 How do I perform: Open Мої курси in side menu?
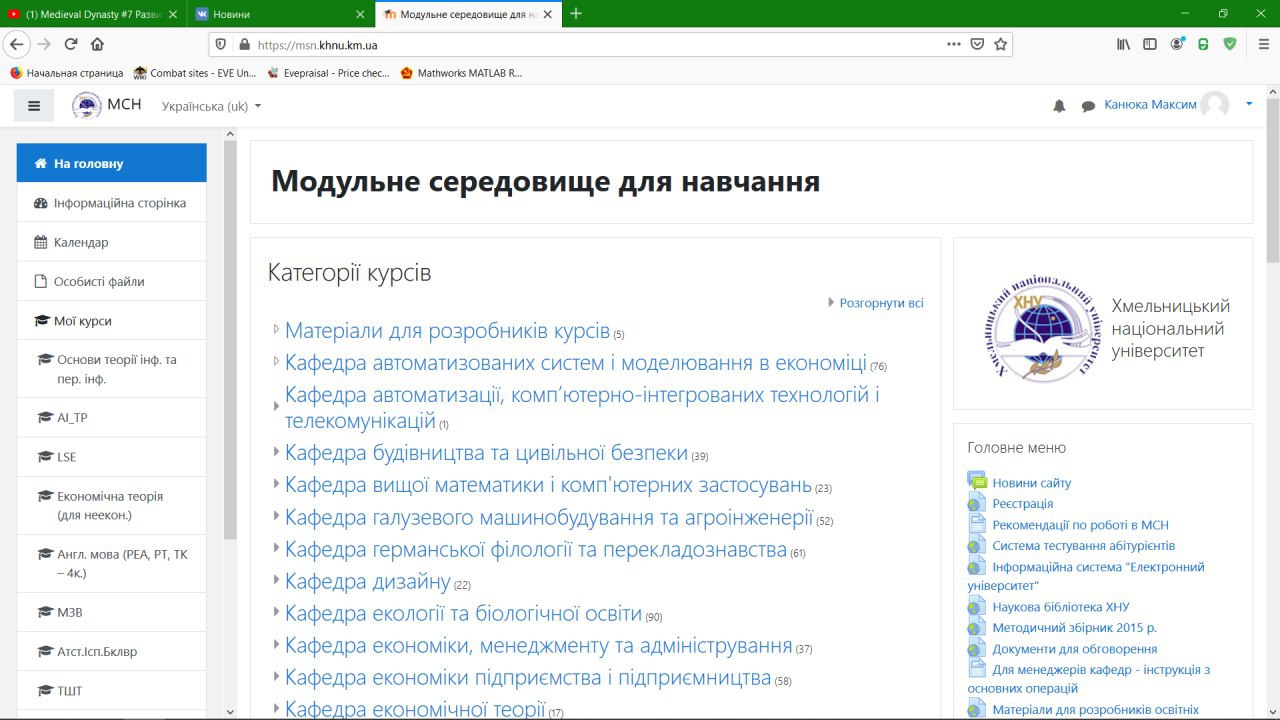[111, 321]
